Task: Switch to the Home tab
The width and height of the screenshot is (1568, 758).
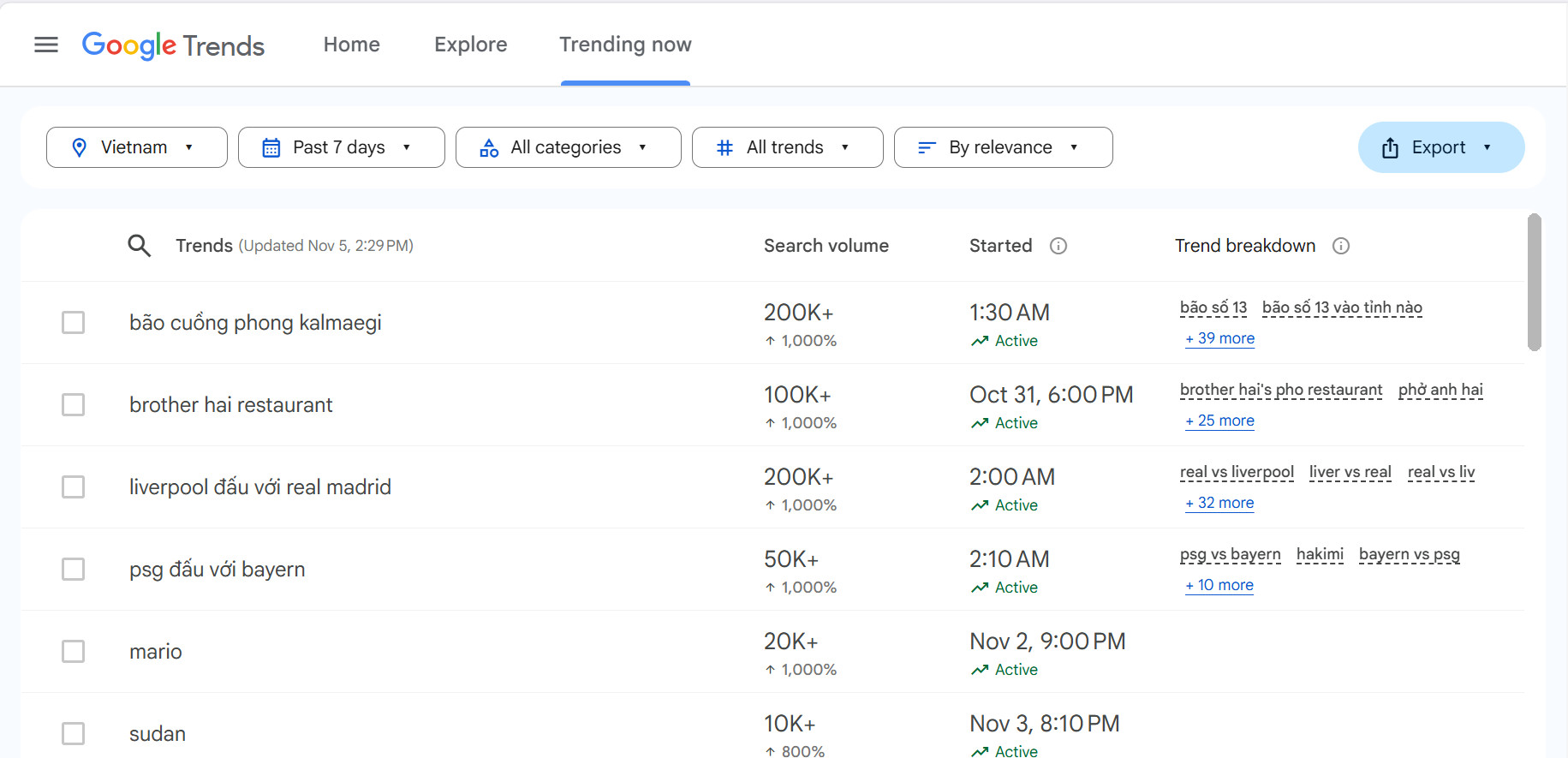Action: pyautogui.click(x=351, y=45)
